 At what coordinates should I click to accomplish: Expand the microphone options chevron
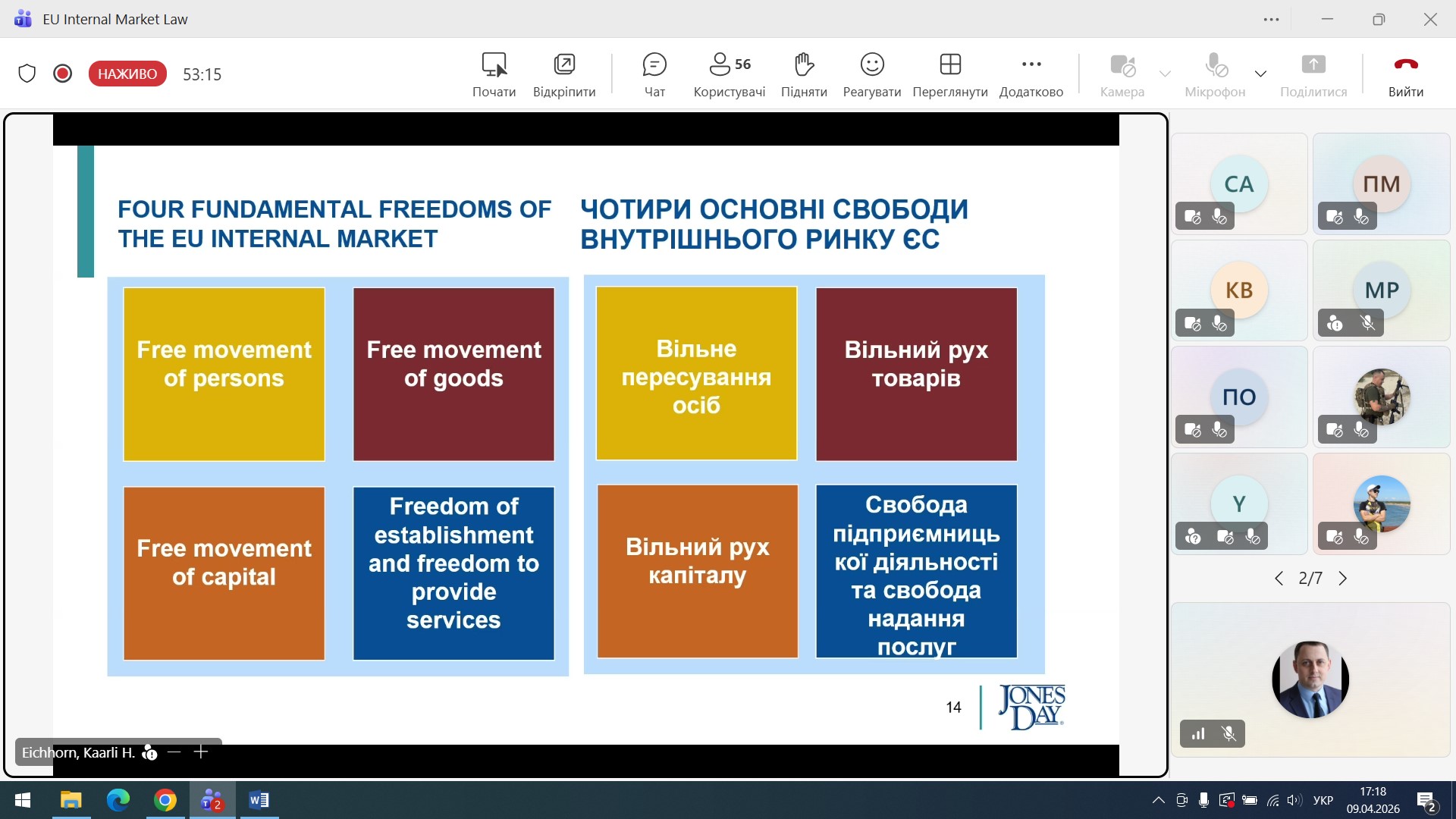[x=1260, y=74]
